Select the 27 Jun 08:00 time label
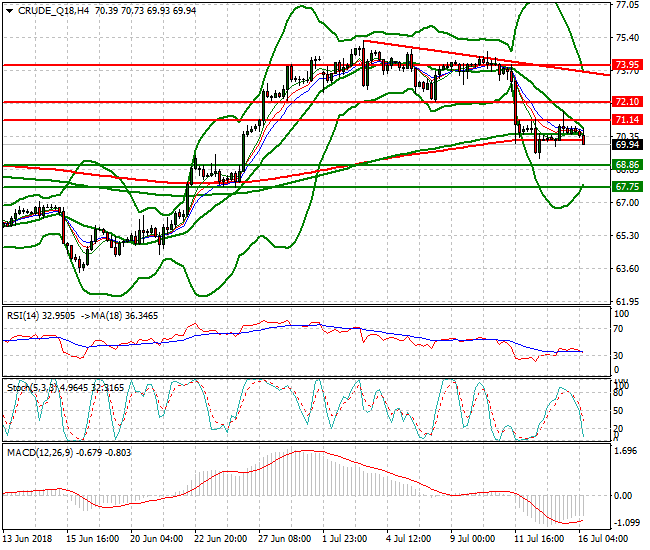The width and height of the screenshot is (650, 550). 284,539
